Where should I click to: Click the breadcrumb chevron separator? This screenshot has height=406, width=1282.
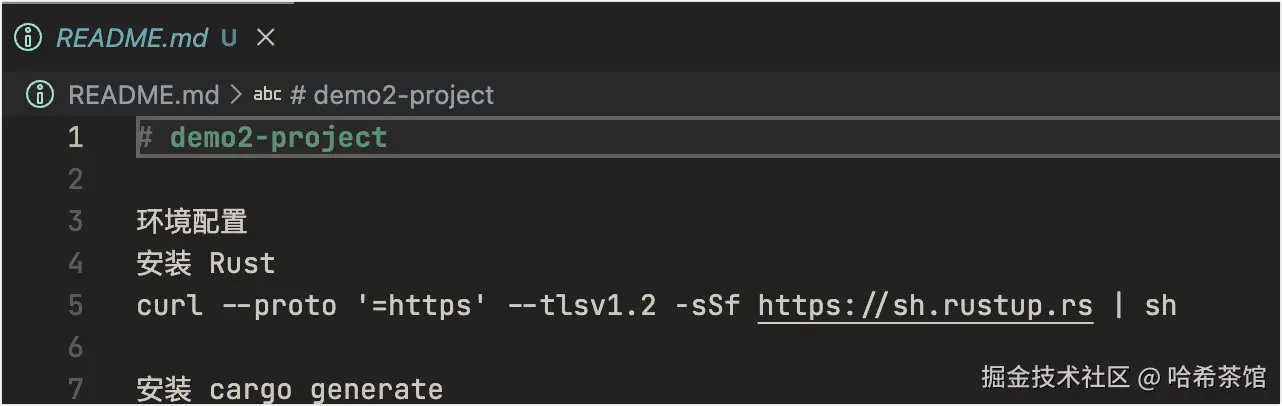[236, 95]
